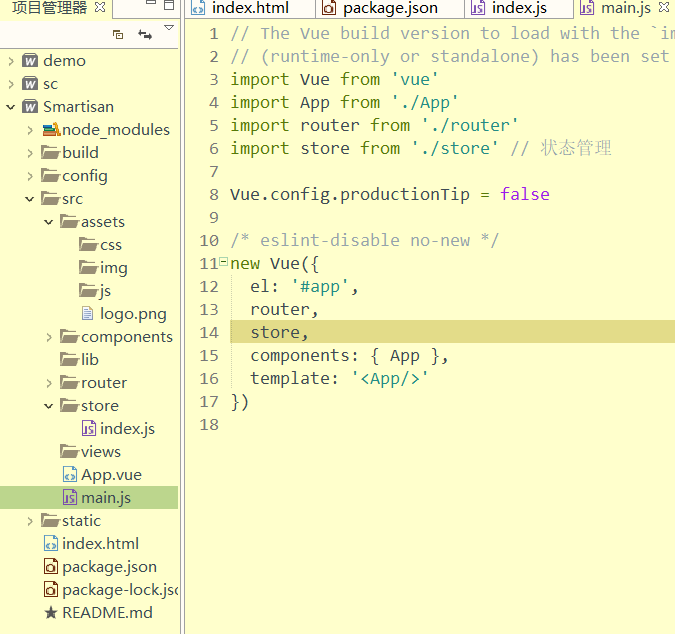Image resolution: width=675 pixels, height=634 pixels.
Task: Click the static folder icon
Action: pyautogui.click(x=50, y=521)
